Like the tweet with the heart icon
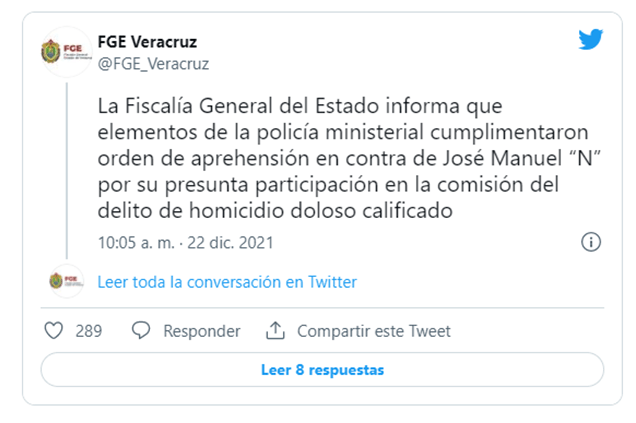The height and width of the screenshot is (423, 636). tap(54, 331)
